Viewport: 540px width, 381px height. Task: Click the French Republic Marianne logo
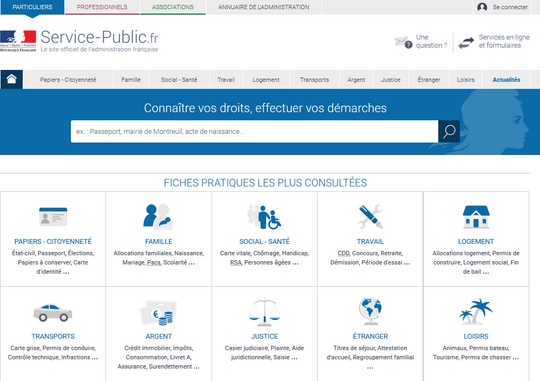18,41
